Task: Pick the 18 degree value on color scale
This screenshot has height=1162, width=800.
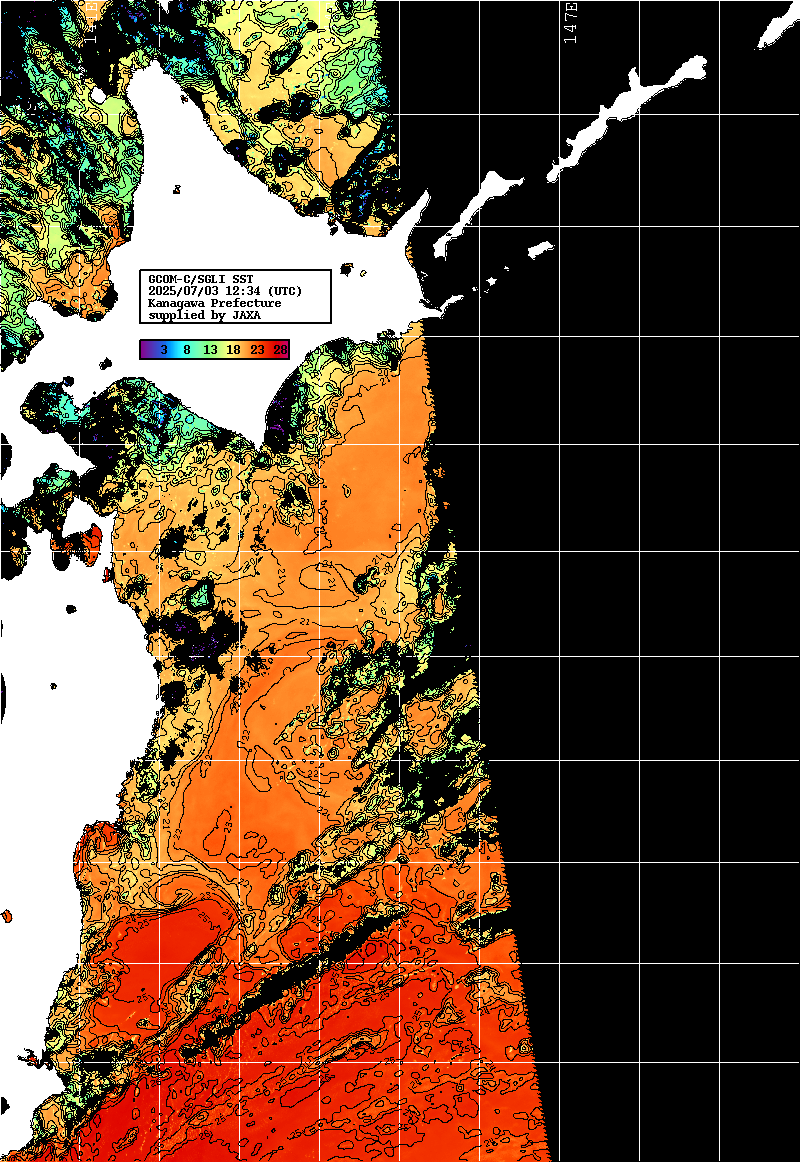Action: 233,350
